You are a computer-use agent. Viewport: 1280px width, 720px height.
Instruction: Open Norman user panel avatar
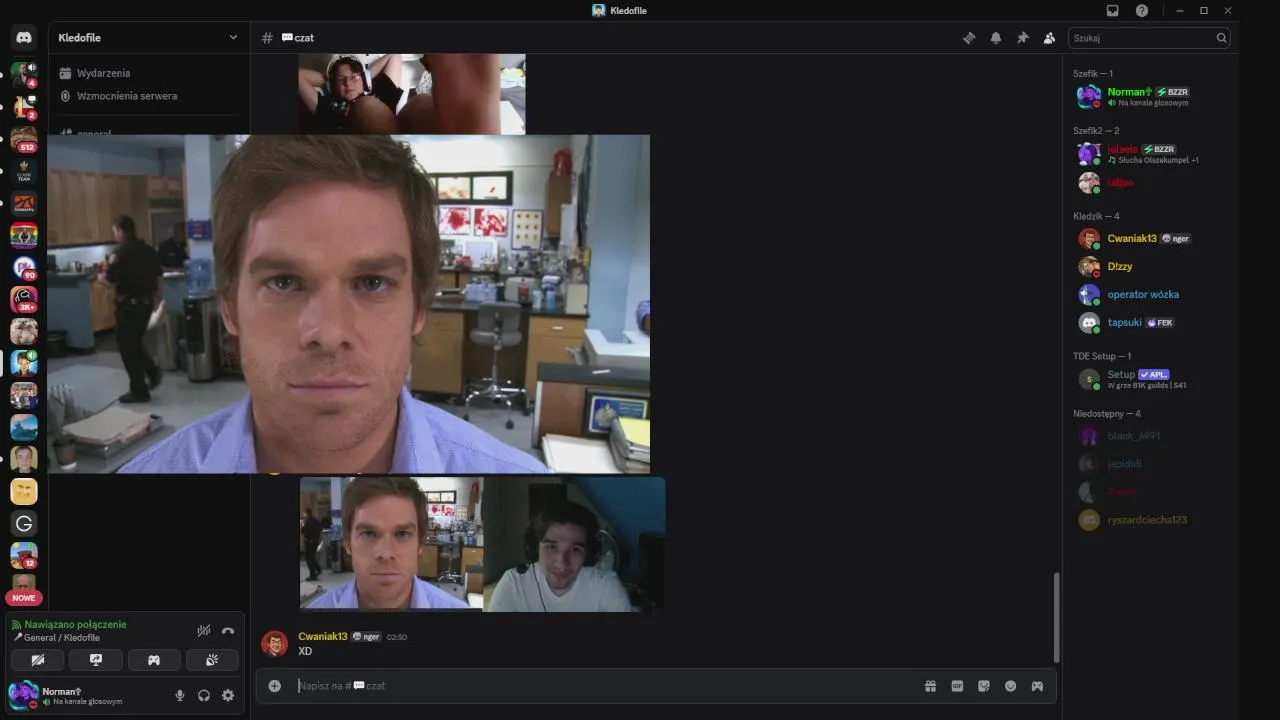(x=22, y=695)
